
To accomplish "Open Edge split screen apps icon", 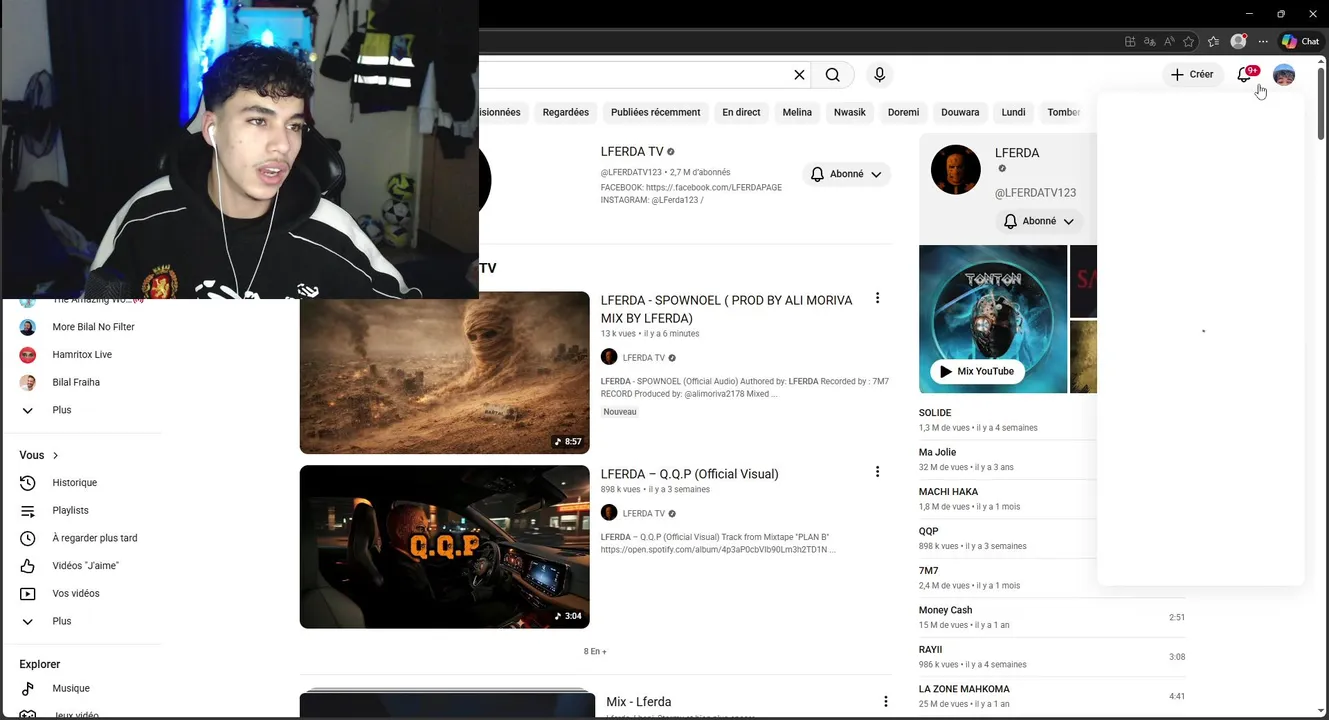I will 1130,42.
